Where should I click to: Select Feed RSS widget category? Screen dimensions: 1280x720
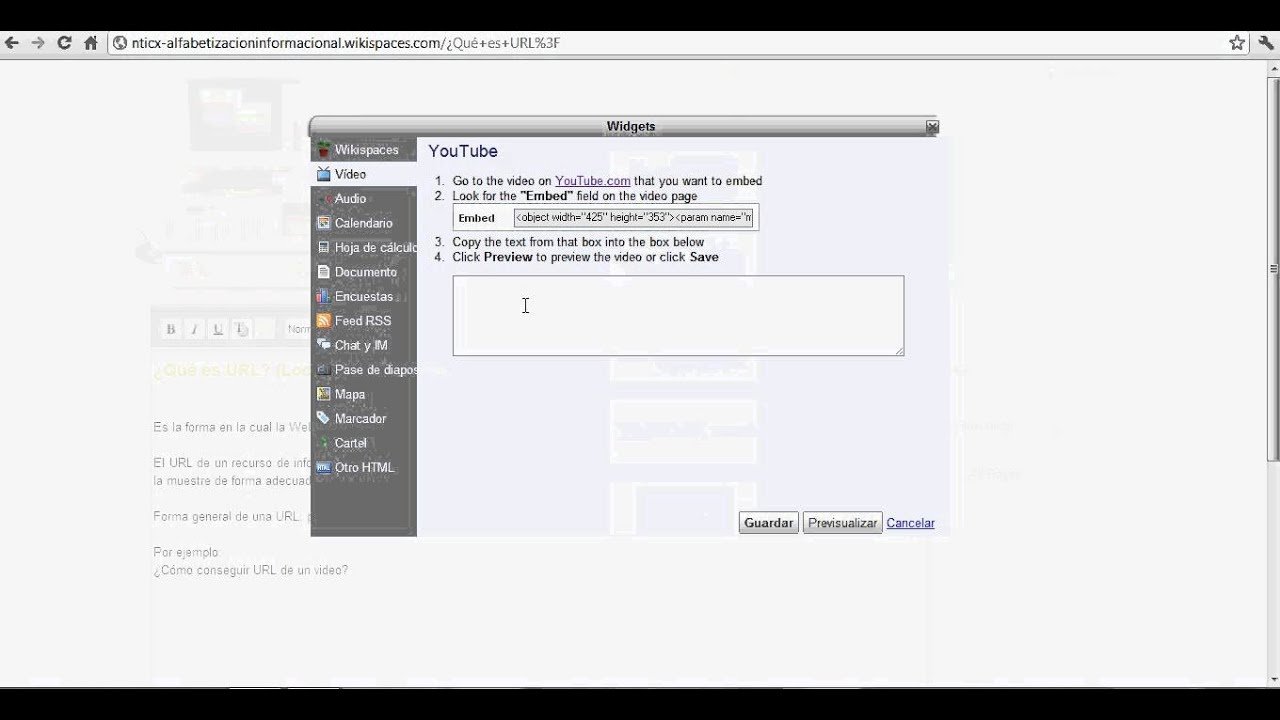364,321
